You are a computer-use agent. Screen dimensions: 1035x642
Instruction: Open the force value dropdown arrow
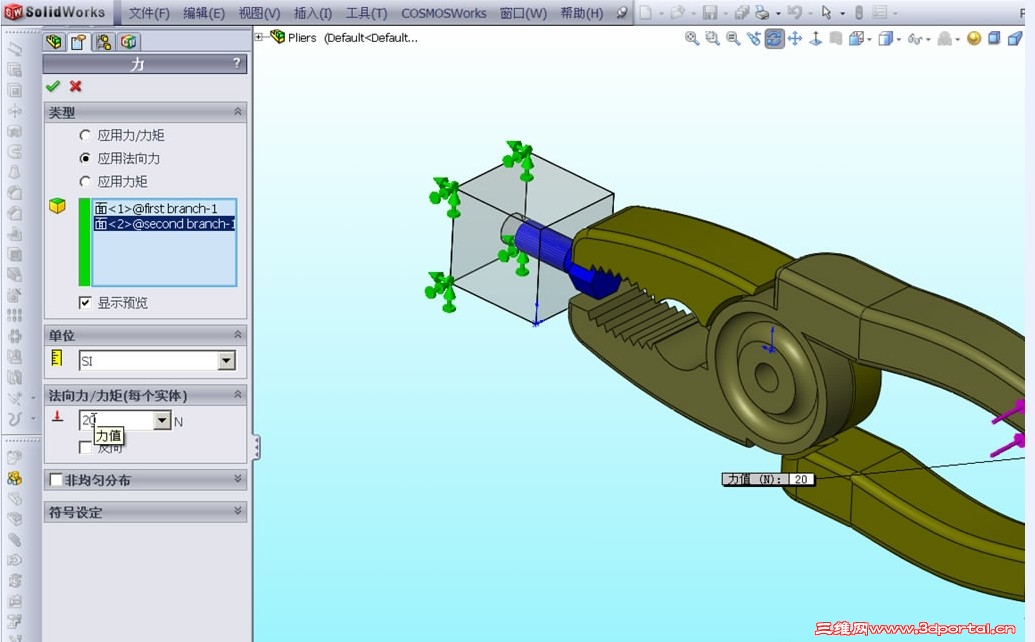coord(162,420)
